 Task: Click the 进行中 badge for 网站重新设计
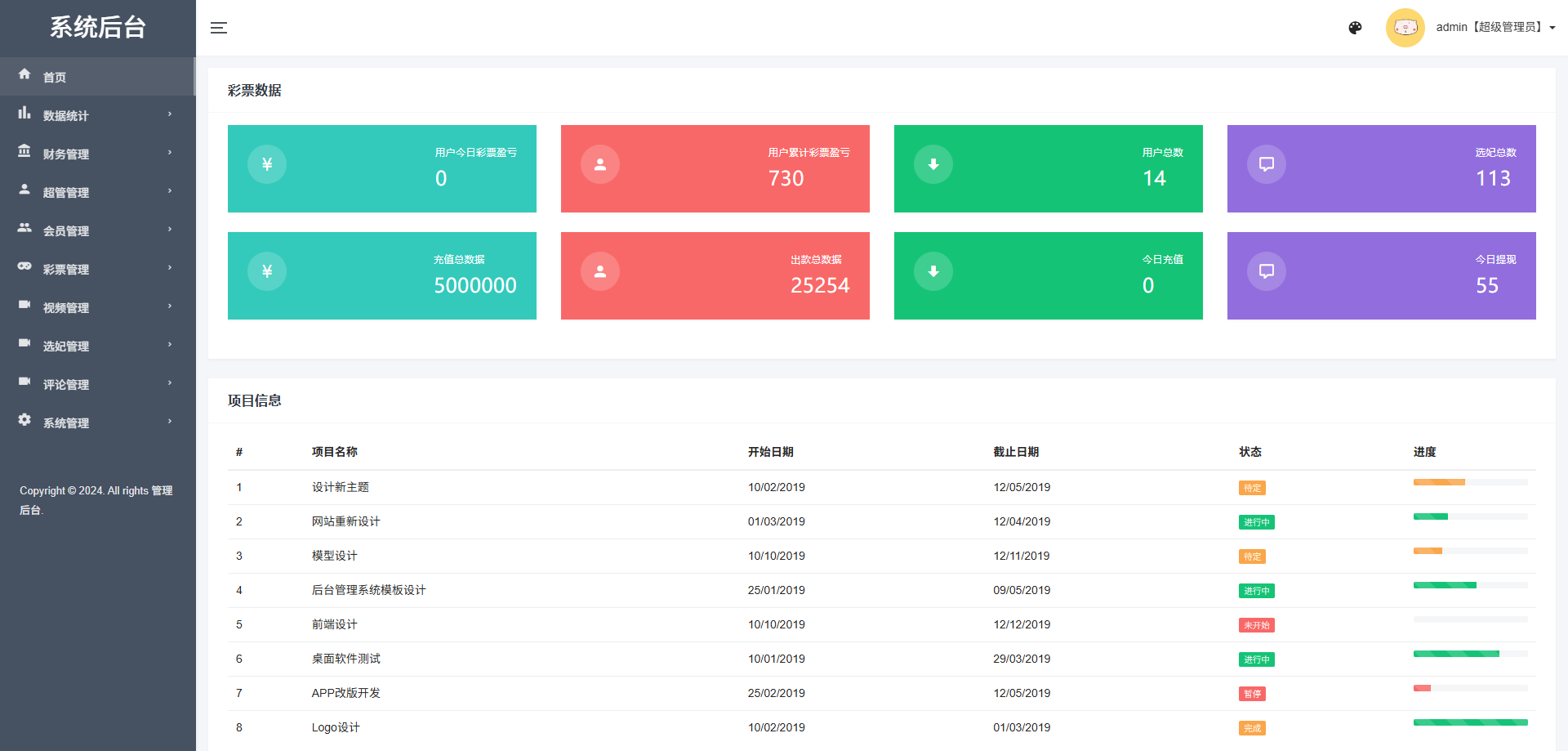[1256, 522]
